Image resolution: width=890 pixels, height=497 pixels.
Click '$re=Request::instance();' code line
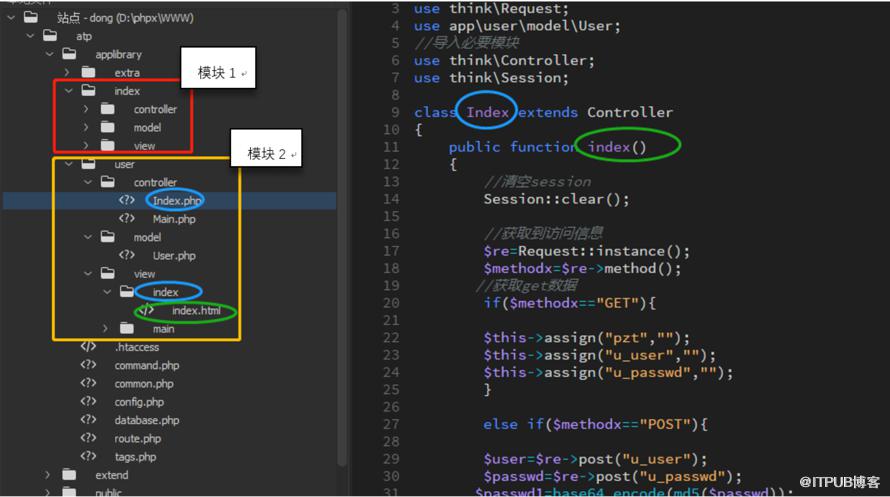[x=586, y=251]
